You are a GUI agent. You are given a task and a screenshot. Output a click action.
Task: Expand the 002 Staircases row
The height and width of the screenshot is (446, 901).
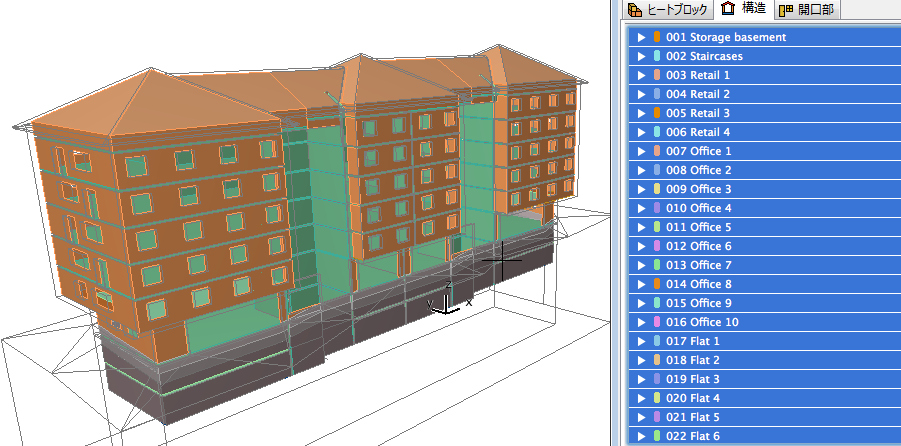click(x=642, y=56)
